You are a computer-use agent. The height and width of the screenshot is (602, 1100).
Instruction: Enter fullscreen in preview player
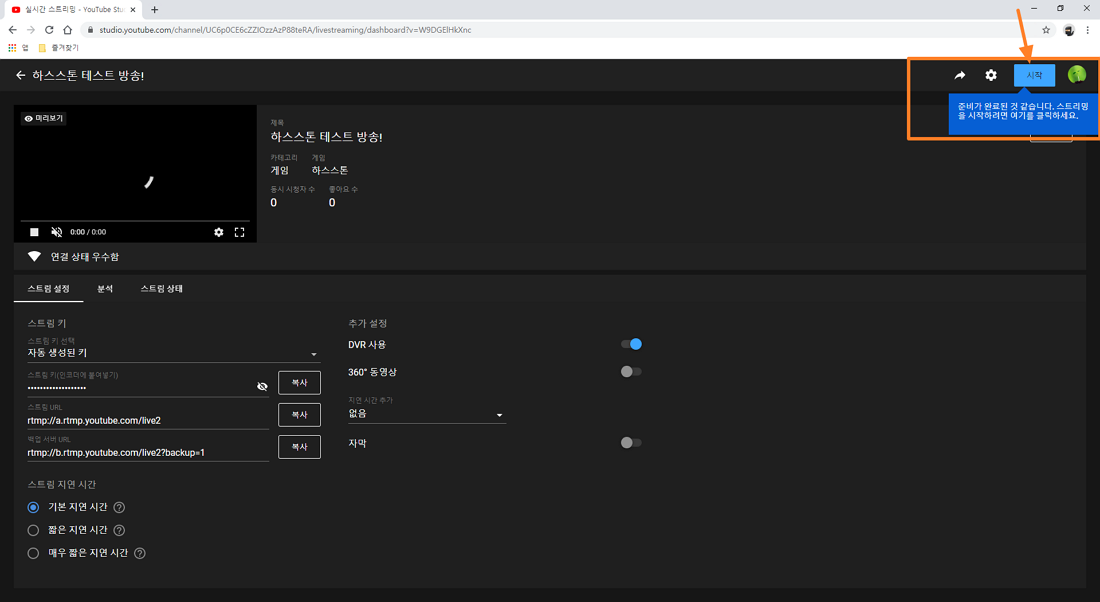click(239, 232)
